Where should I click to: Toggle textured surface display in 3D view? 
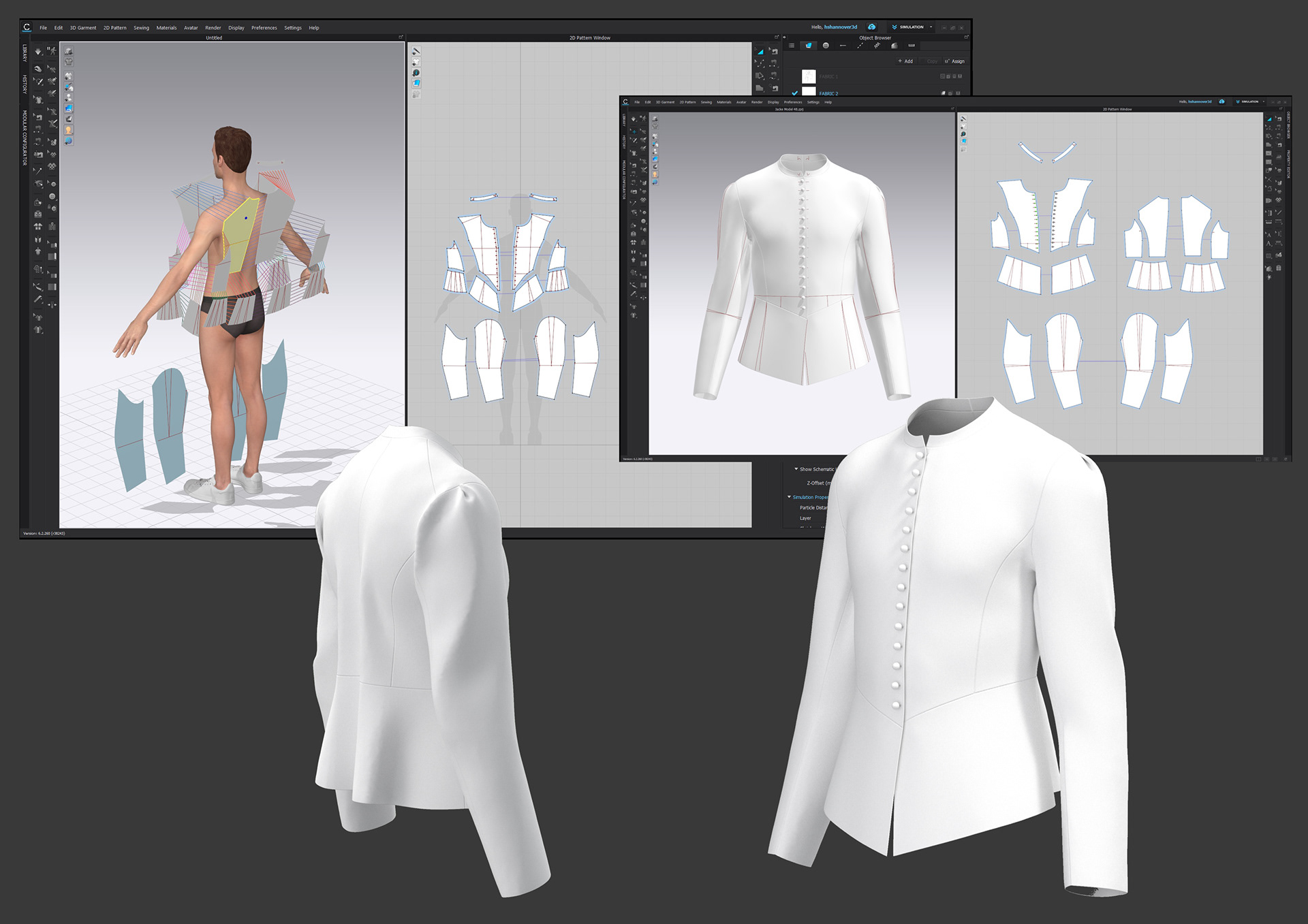(69, 108)
